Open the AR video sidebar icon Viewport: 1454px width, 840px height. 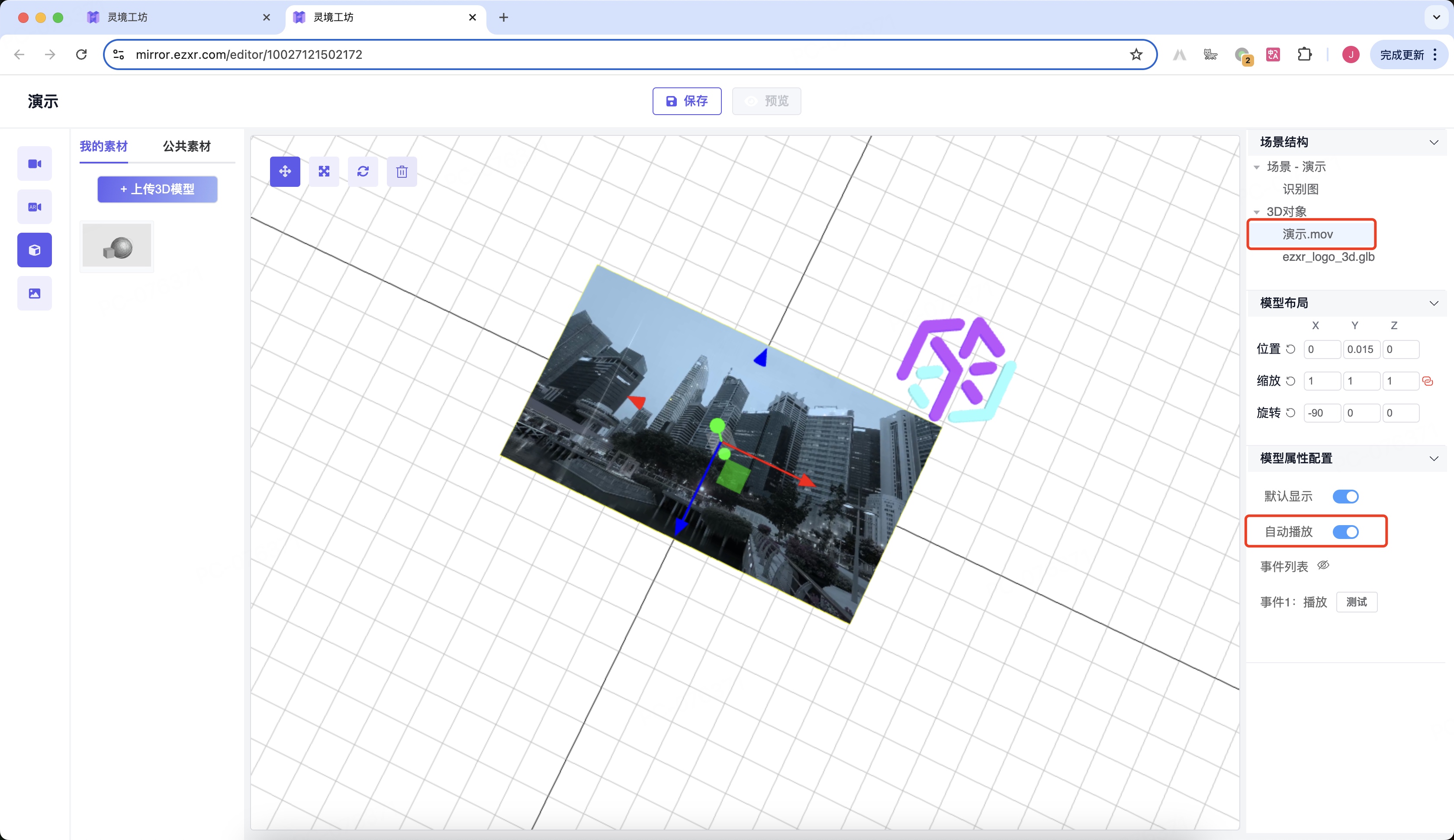[35, 207]
